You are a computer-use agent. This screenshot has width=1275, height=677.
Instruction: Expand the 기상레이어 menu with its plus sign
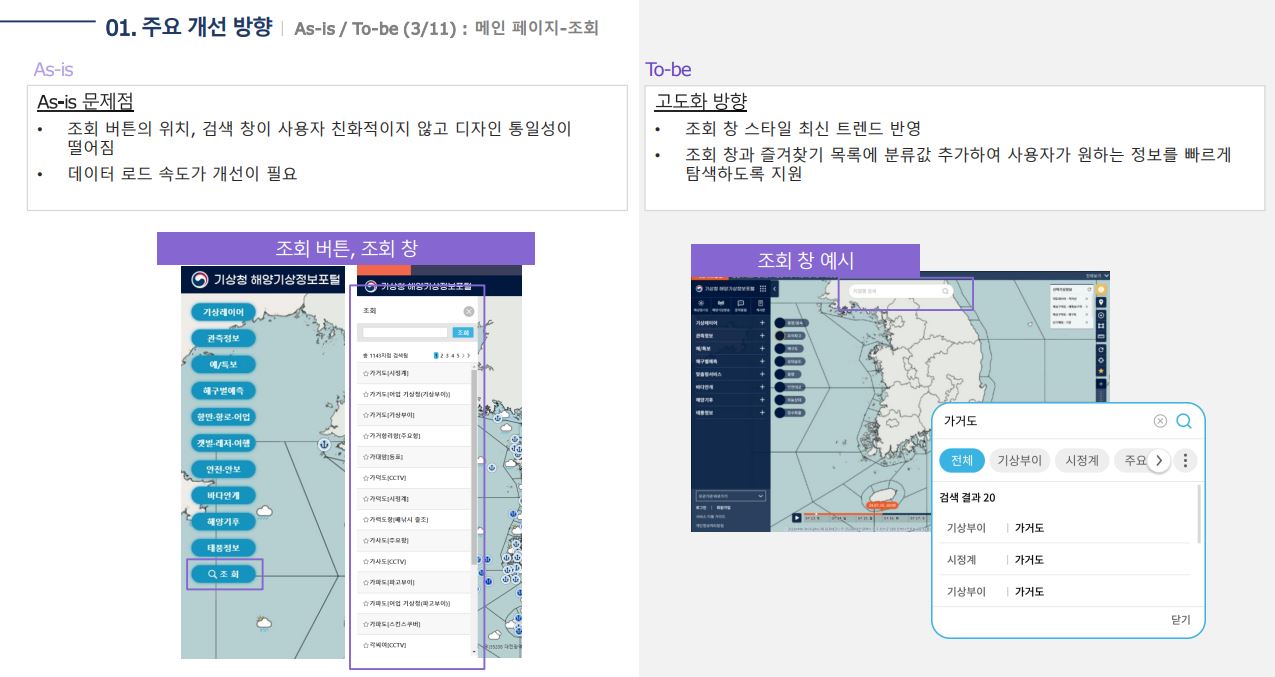[x=762, y=324]
